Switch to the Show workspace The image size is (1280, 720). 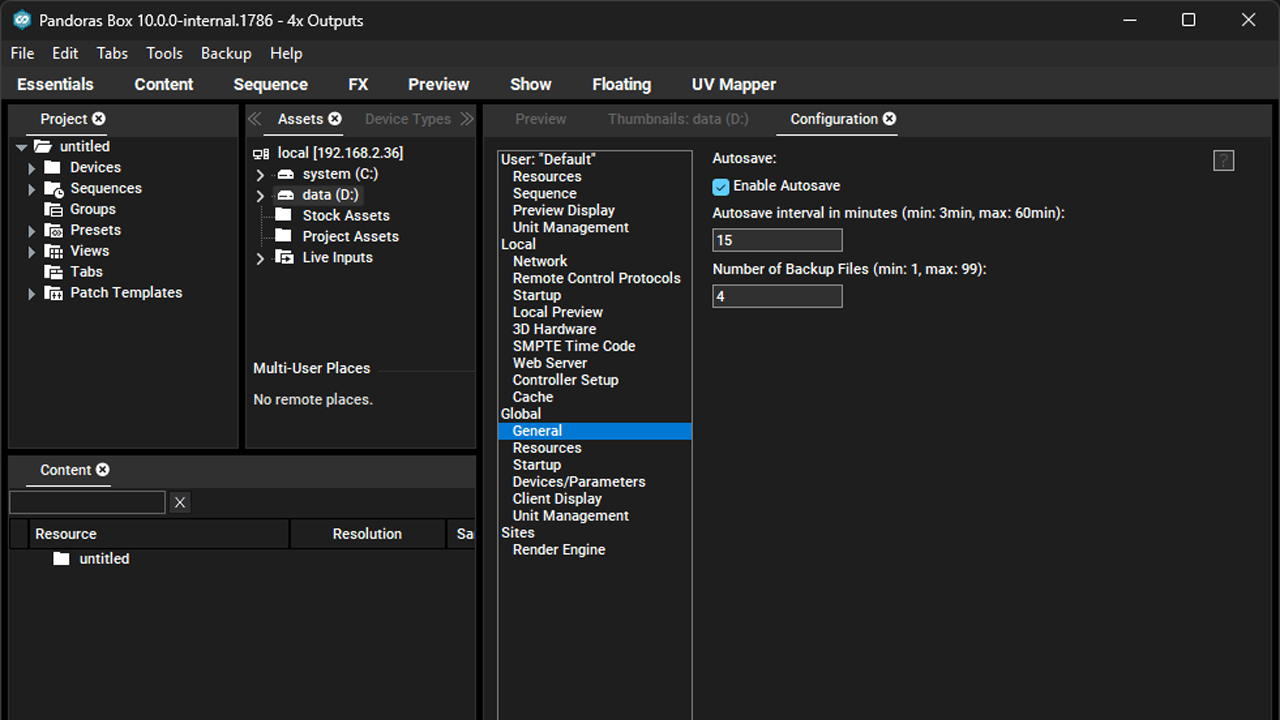531,85
